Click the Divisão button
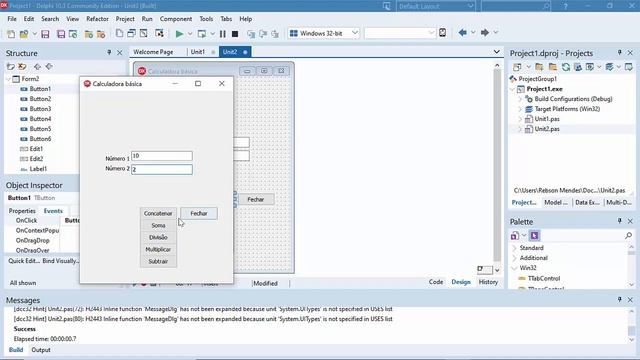Image resolution: width=640 pixels, height=360 pixels. (x=158, y=237)
